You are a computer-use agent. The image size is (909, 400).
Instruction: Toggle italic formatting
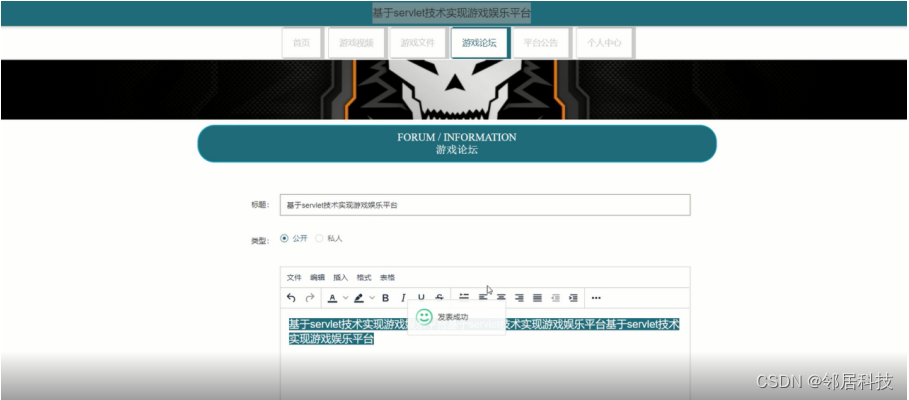(403, 298)
